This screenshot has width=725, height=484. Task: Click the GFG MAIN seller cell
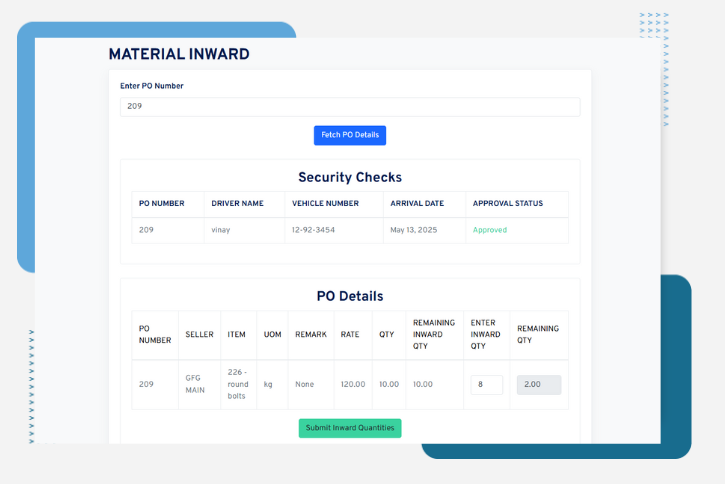[x=196, y=384]
